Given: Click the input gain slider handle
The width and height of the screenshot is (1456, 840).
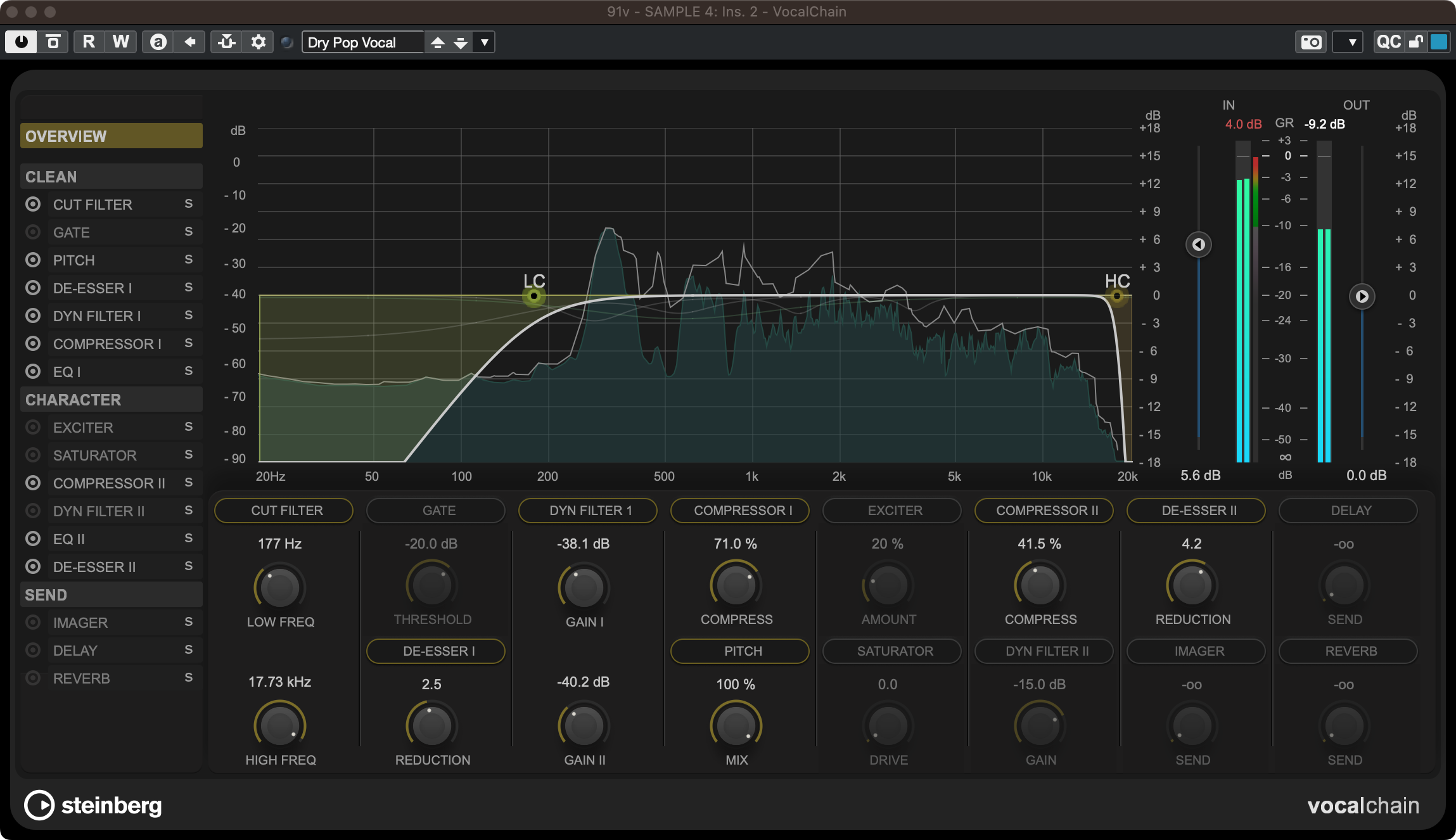Looking at the screenshot, I should pyautogui.click(x=1198, y=245).
